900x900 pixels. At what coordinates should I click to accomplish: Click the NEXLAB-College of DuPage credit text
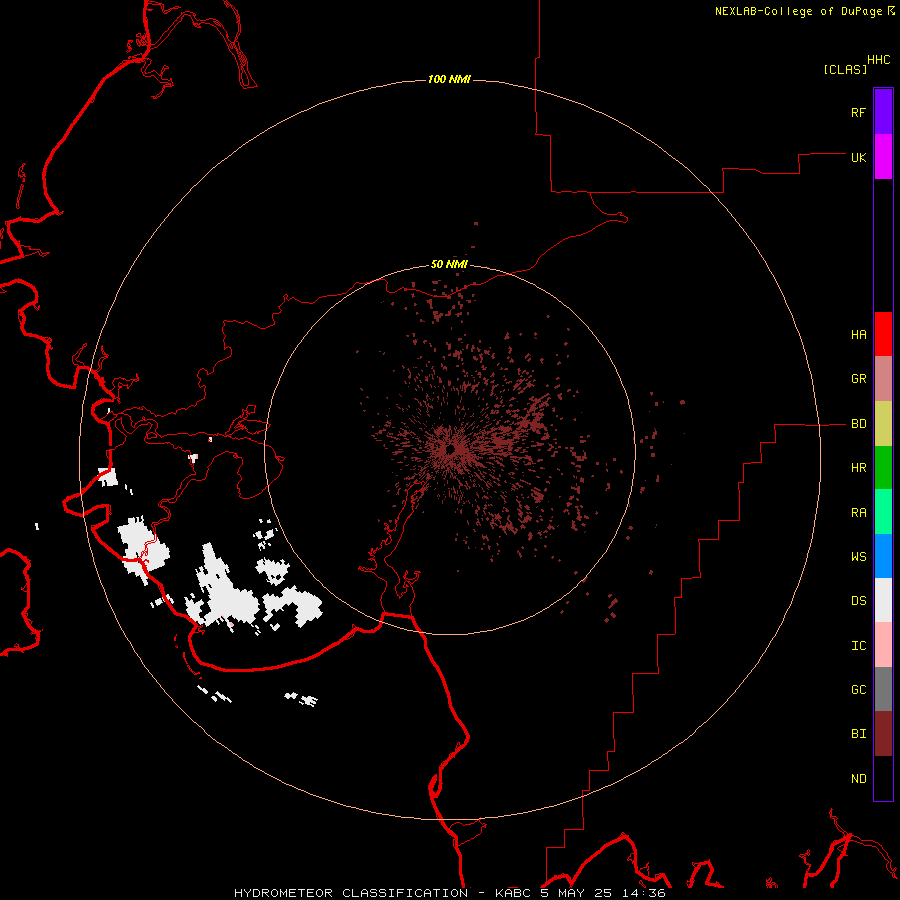pyautogui.click(x=798, y=11)
